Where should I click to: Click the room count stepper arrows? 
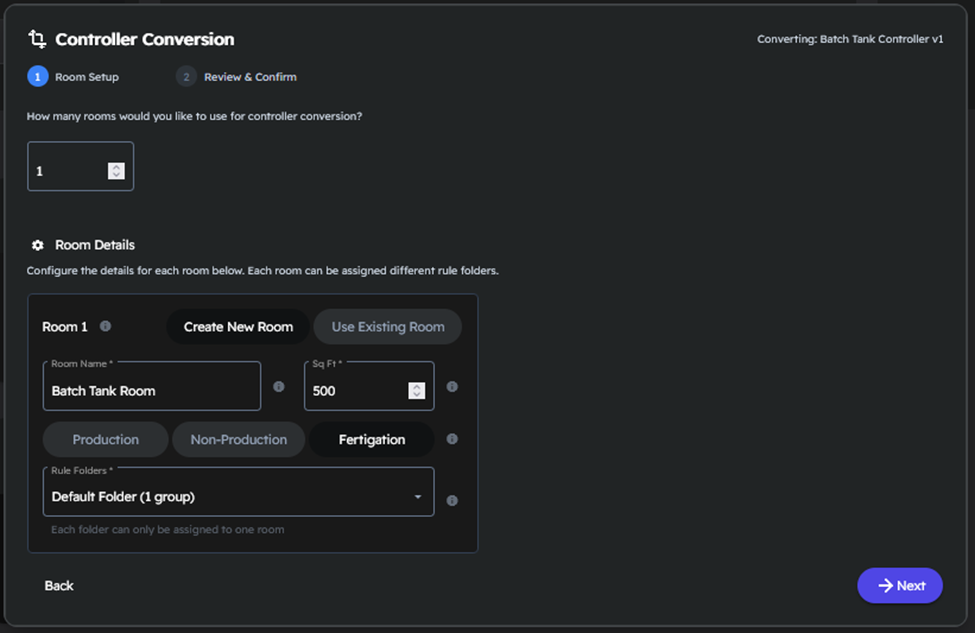[x=116, y=171]
